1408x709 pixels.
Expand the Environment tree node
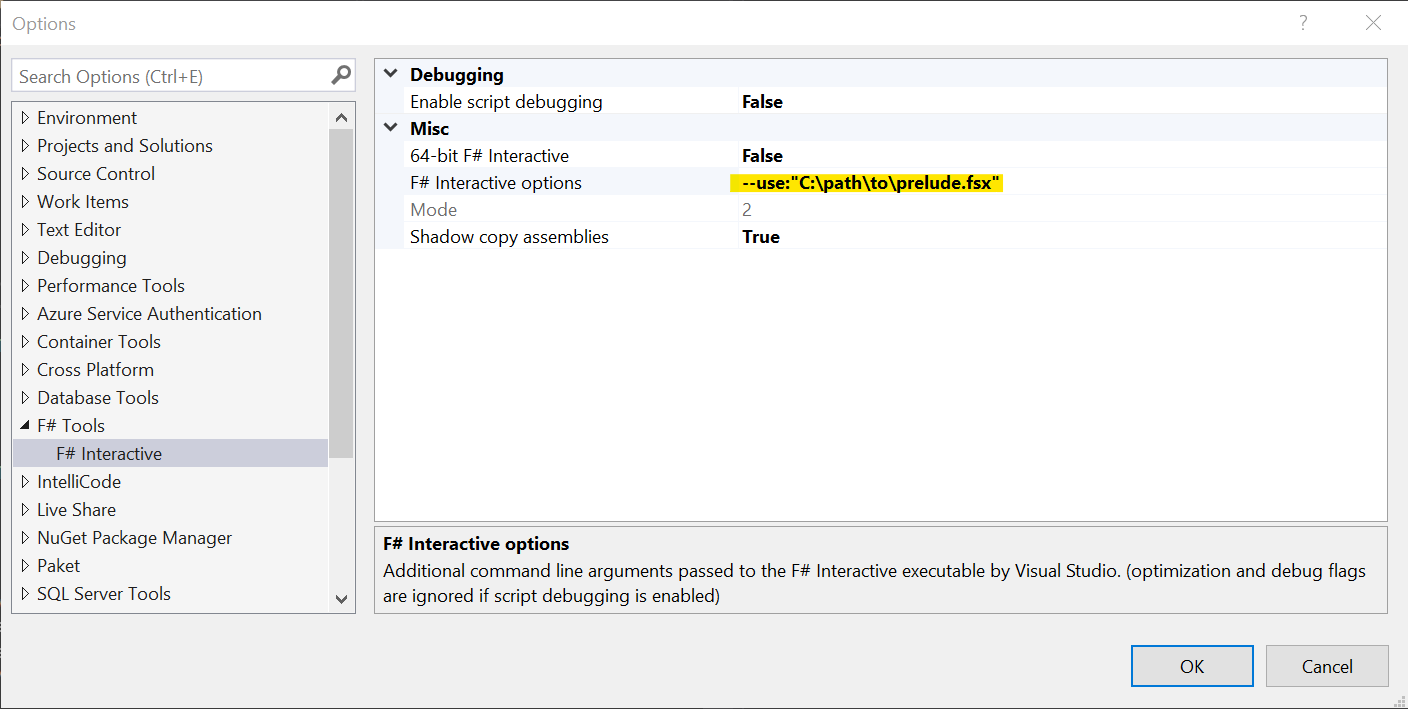[x=25, y=118]
